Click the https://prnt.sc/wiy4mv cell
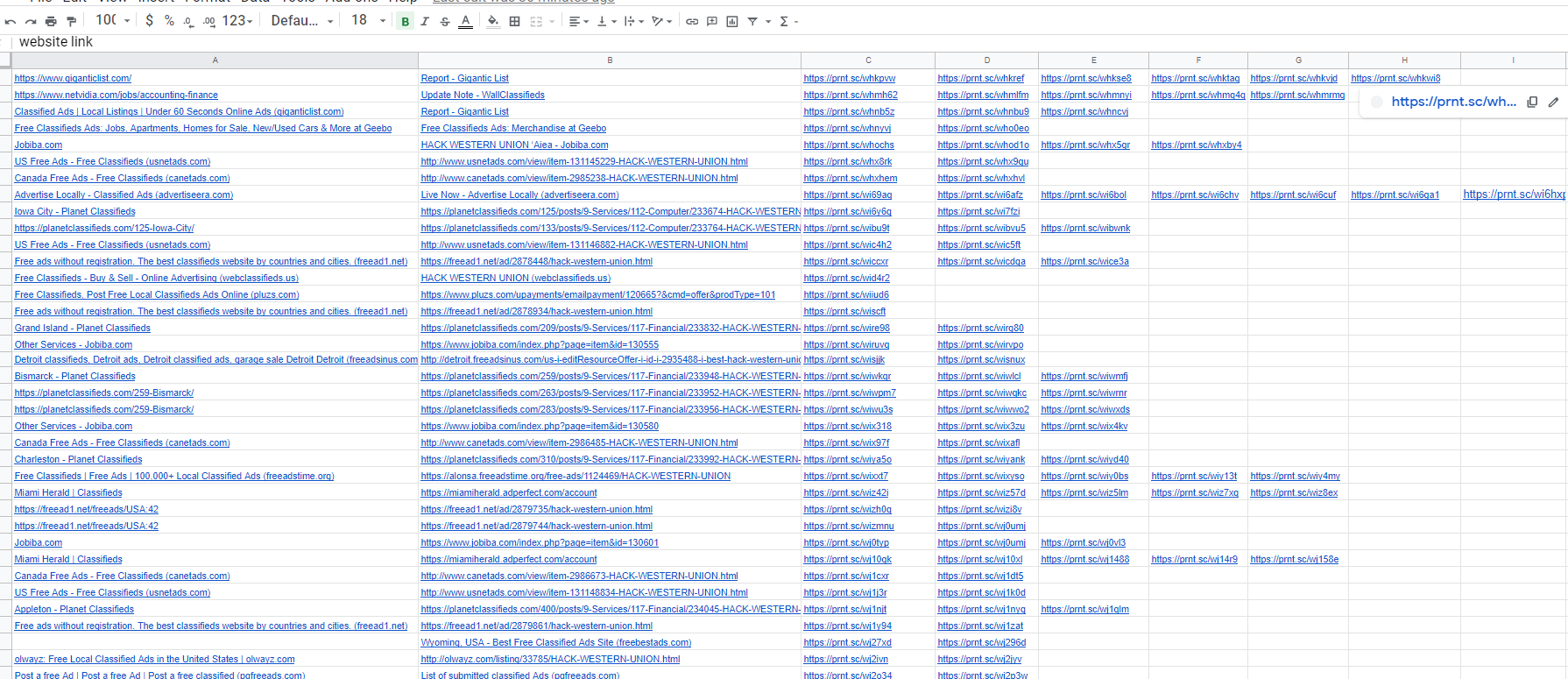 (1298, 476)
